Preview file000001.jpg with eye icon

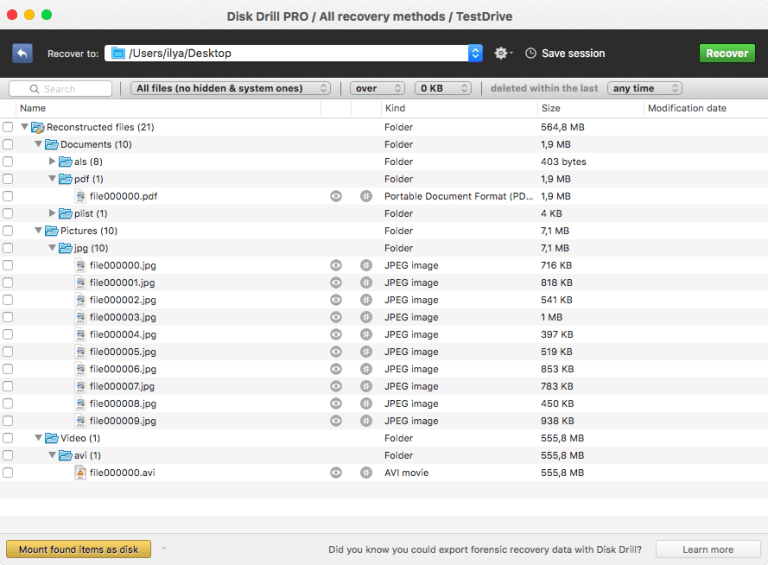point(336,282)
